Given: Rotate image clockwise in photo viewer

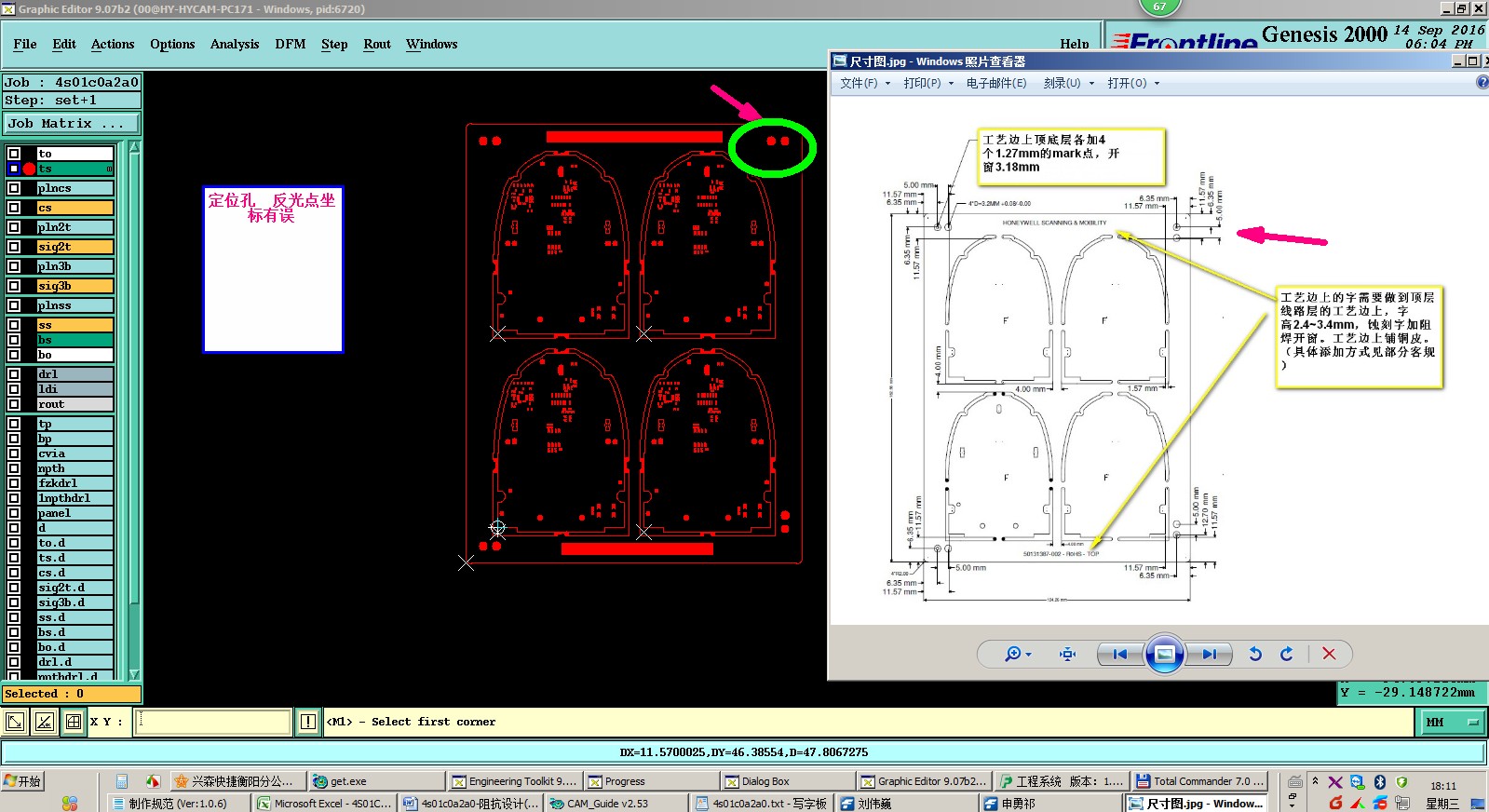Looking at the screenshot, I should tap(1287, 654).
